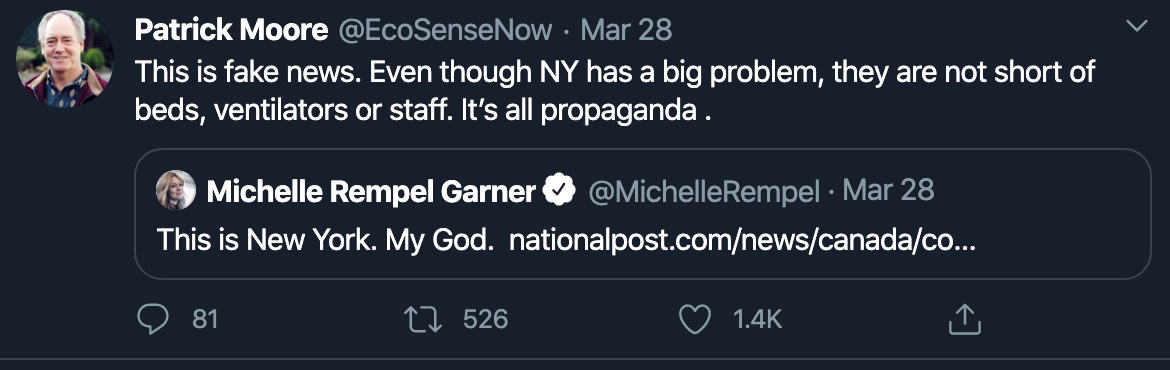Expand the tweet options chevron menu

tap(1136, 27)
